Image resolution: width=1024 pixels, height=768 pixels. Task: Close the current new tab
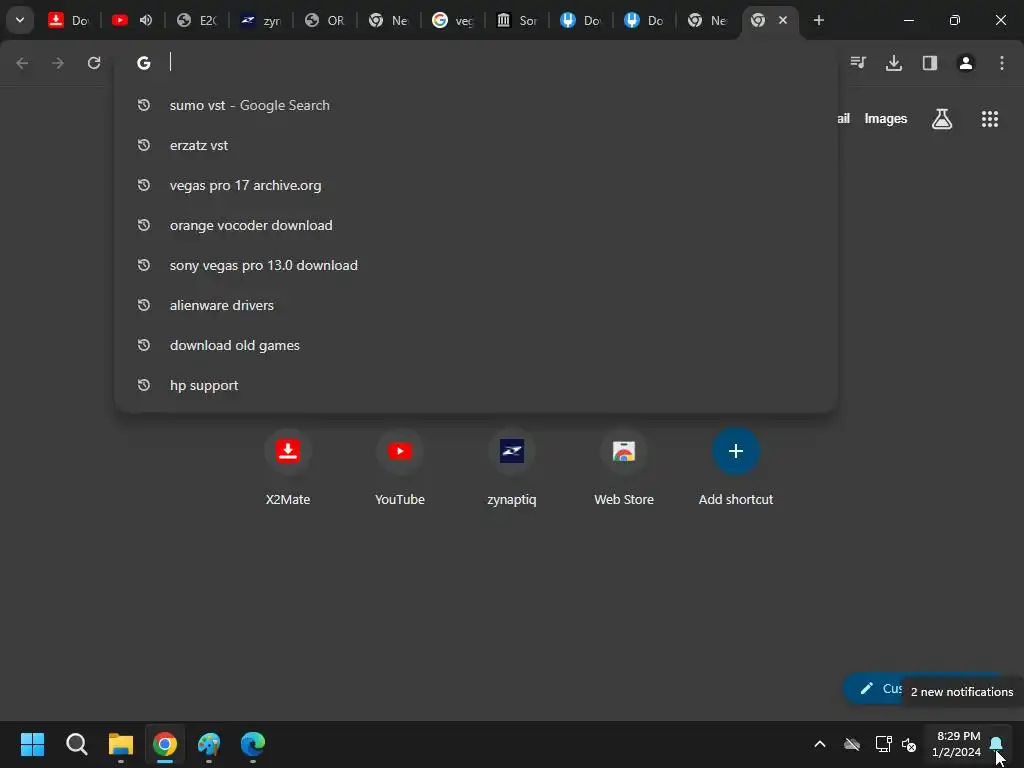(x=783, y=20)
